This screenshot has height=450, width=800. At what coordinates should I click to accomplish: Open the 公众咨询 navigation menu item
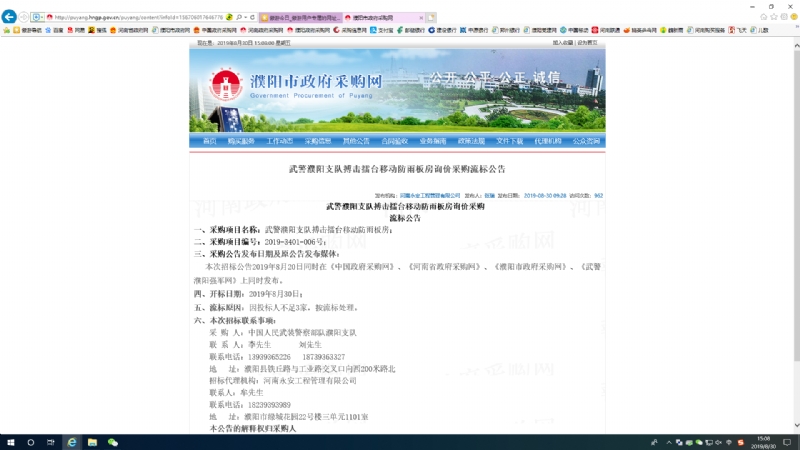pyautogui.click(x=586, y=141)
